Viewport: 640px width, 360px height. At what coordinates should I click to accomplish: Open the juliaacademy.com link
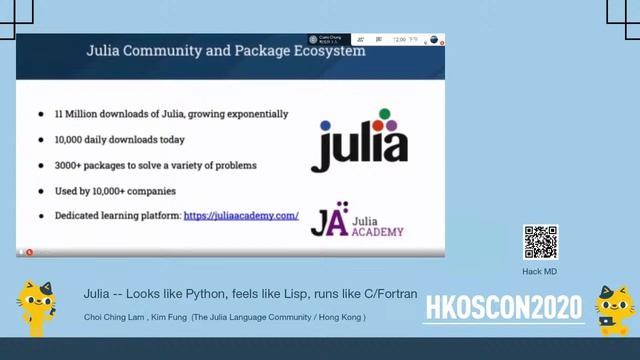241,216
